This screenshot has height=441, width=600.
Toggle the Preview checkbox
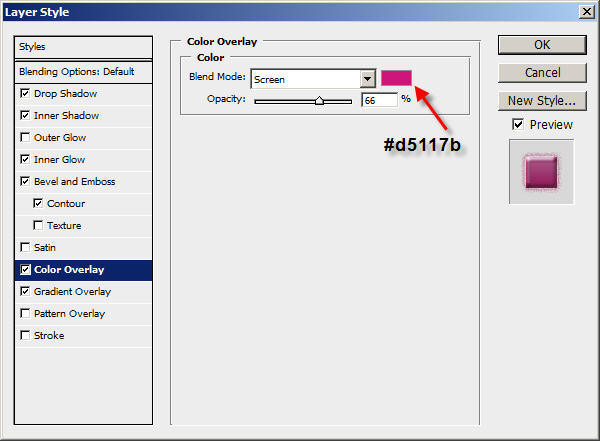pos(518,124)
